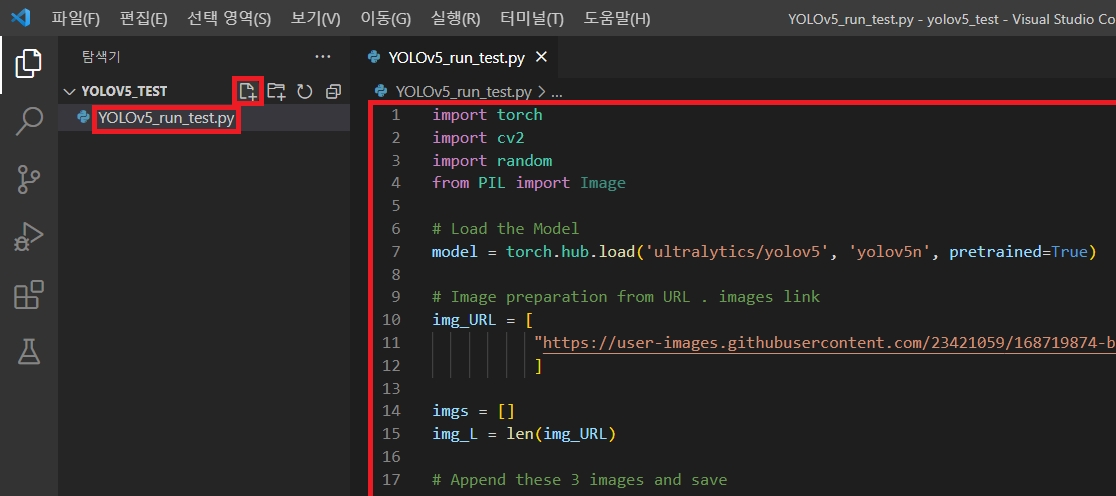This screenshot has width=1116, height=496.
Task: Refresh the explorer file list
Action: (305, 91)
